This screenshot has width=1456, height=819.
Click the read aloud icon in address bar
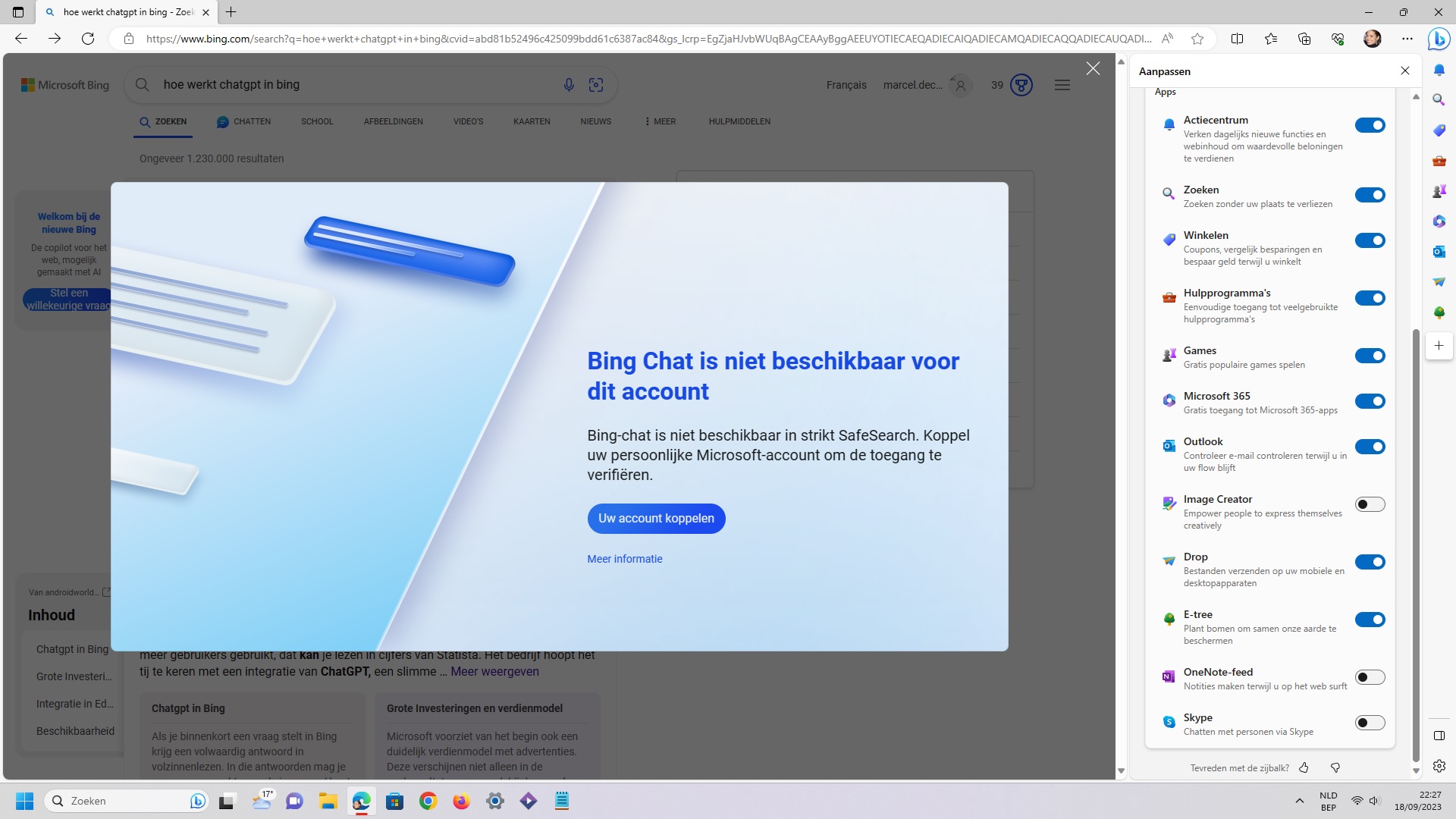1168,39
